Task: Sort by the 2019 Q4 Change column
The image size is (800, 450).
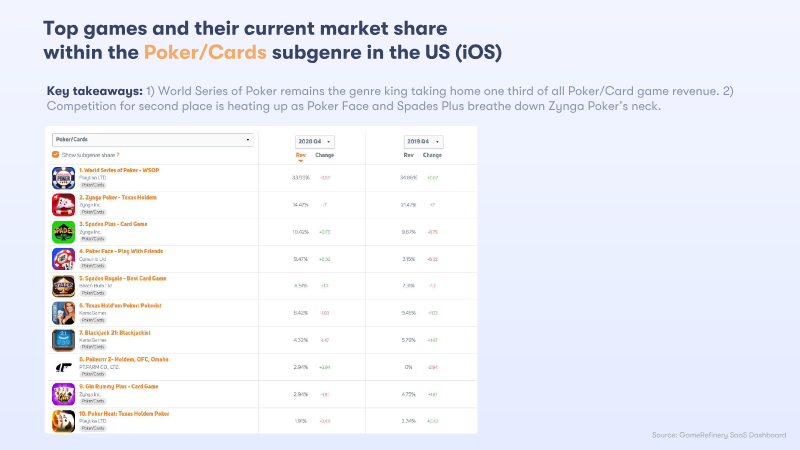Action: click(433, 156)
